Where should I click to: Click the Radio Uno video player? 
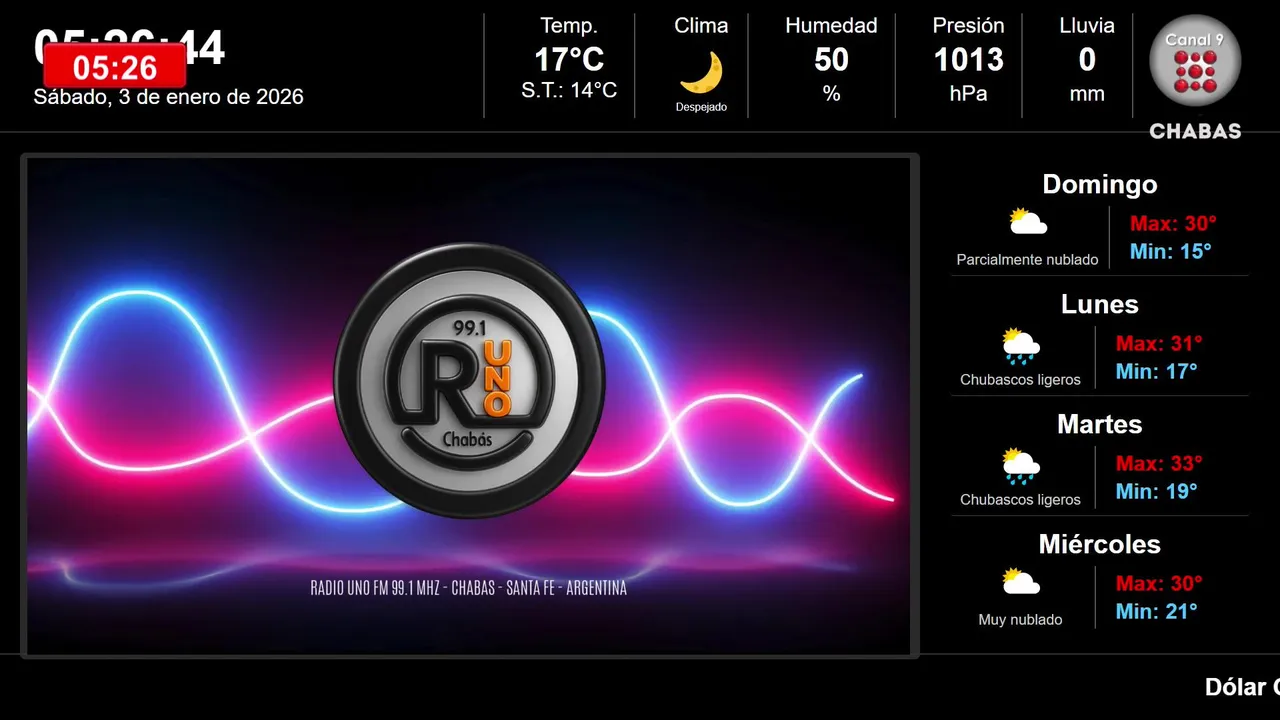(x=469, y=406)
